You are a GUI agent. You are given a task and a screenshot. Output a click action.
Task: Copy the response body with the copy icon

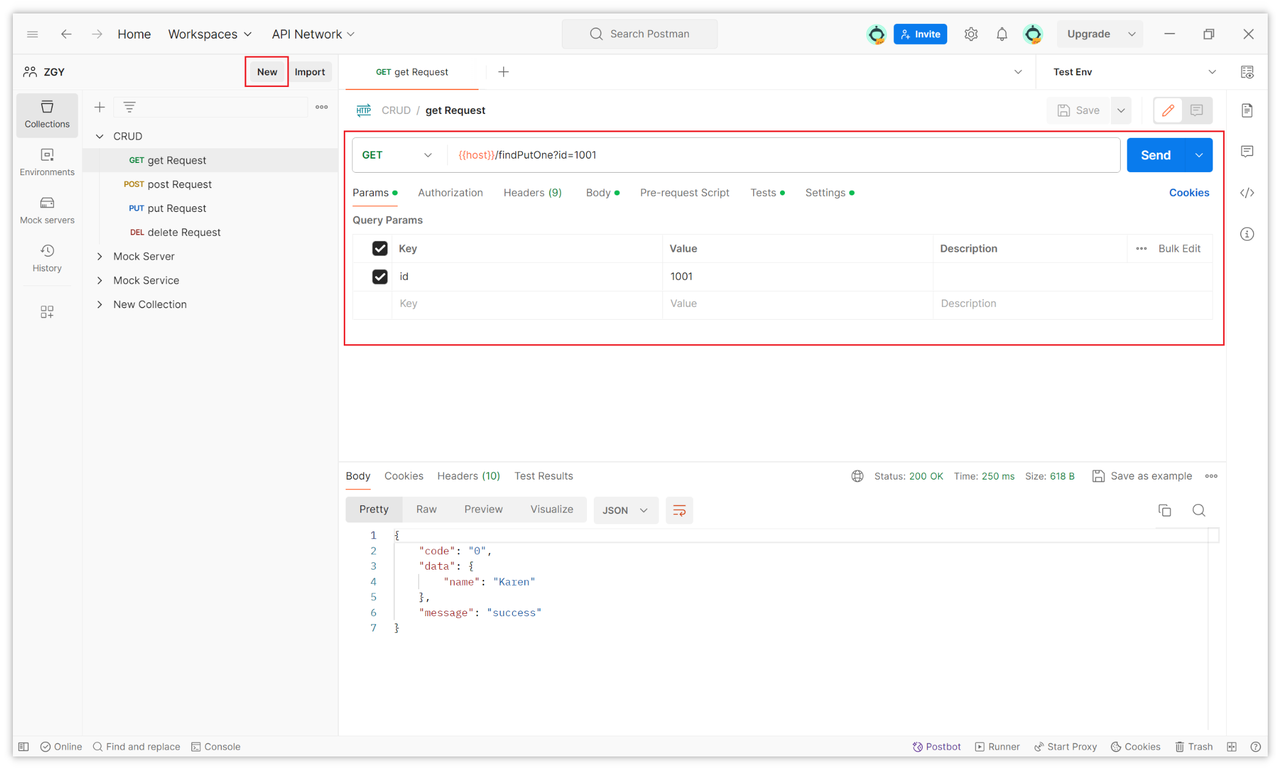pos(1165,510)
